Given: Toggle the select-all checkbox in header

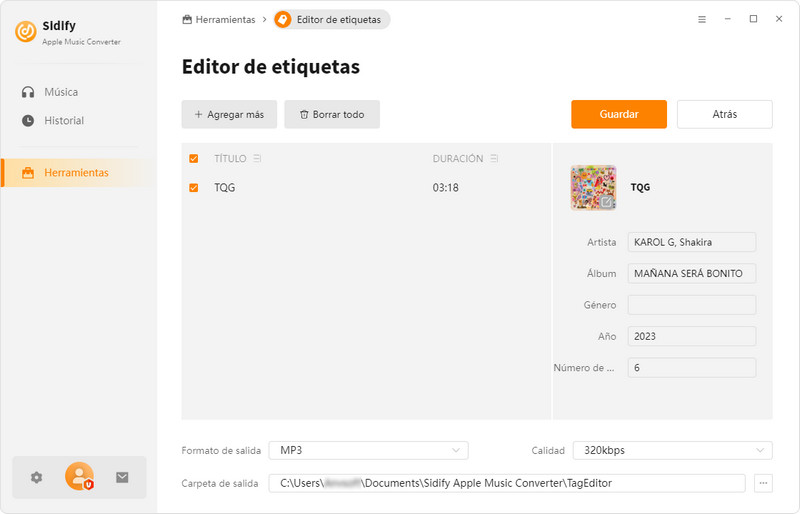Looking at the screenshot, I should pos(193,158).
